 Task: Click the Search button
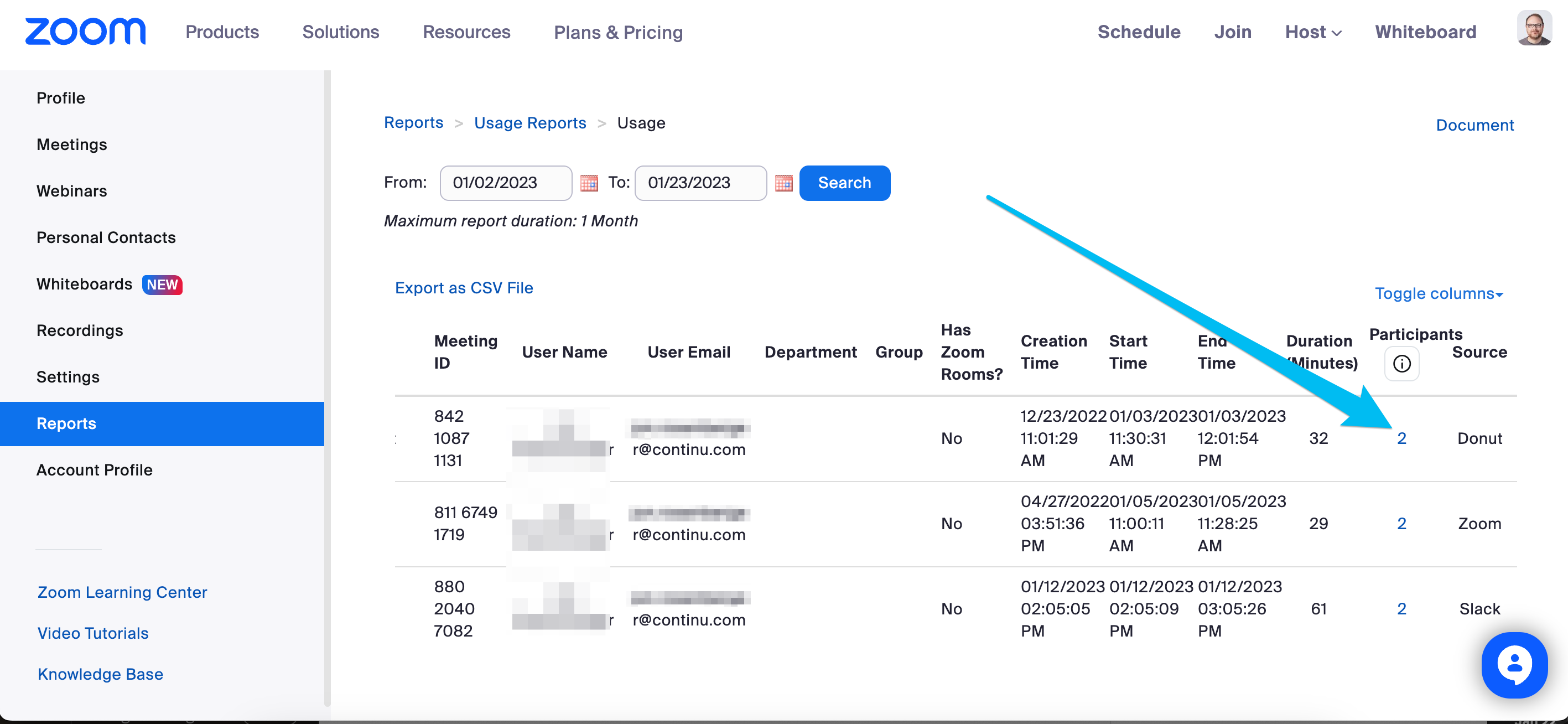tap(844, 183)
